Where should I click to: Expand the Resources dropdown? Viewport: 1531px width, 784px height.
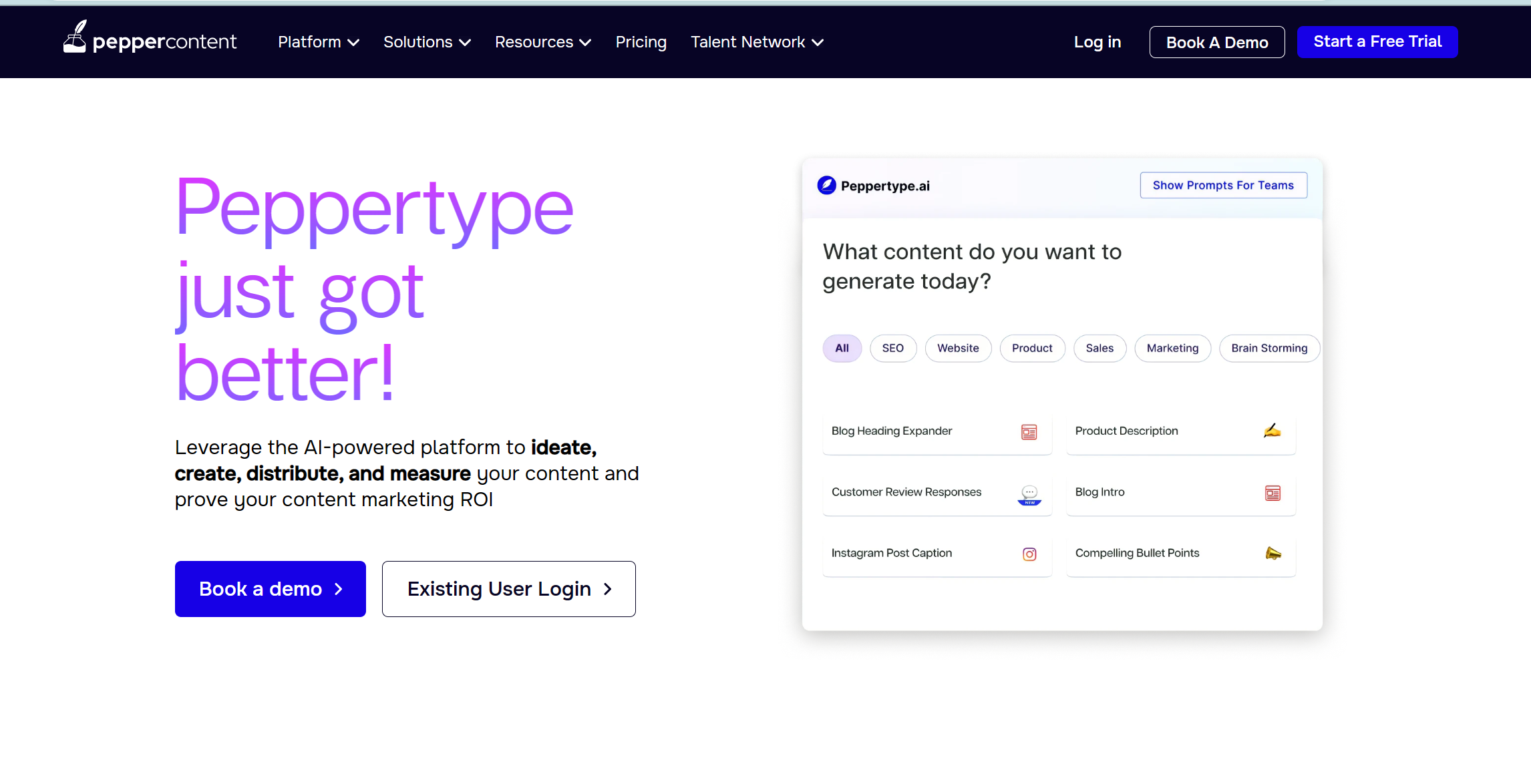point(542,41)
